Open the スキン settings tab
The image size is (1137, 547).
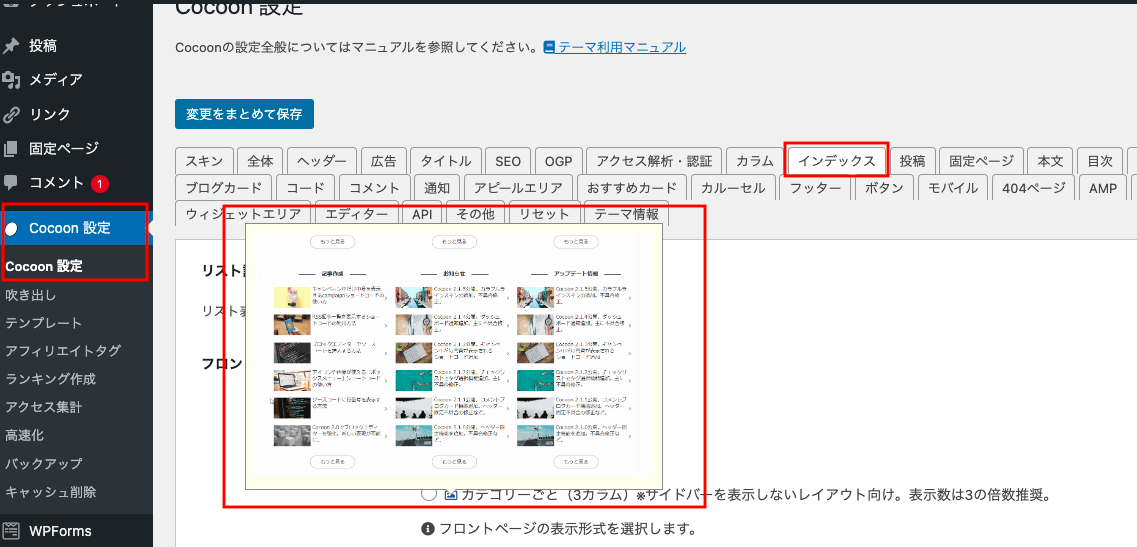[x=205, y=161]
